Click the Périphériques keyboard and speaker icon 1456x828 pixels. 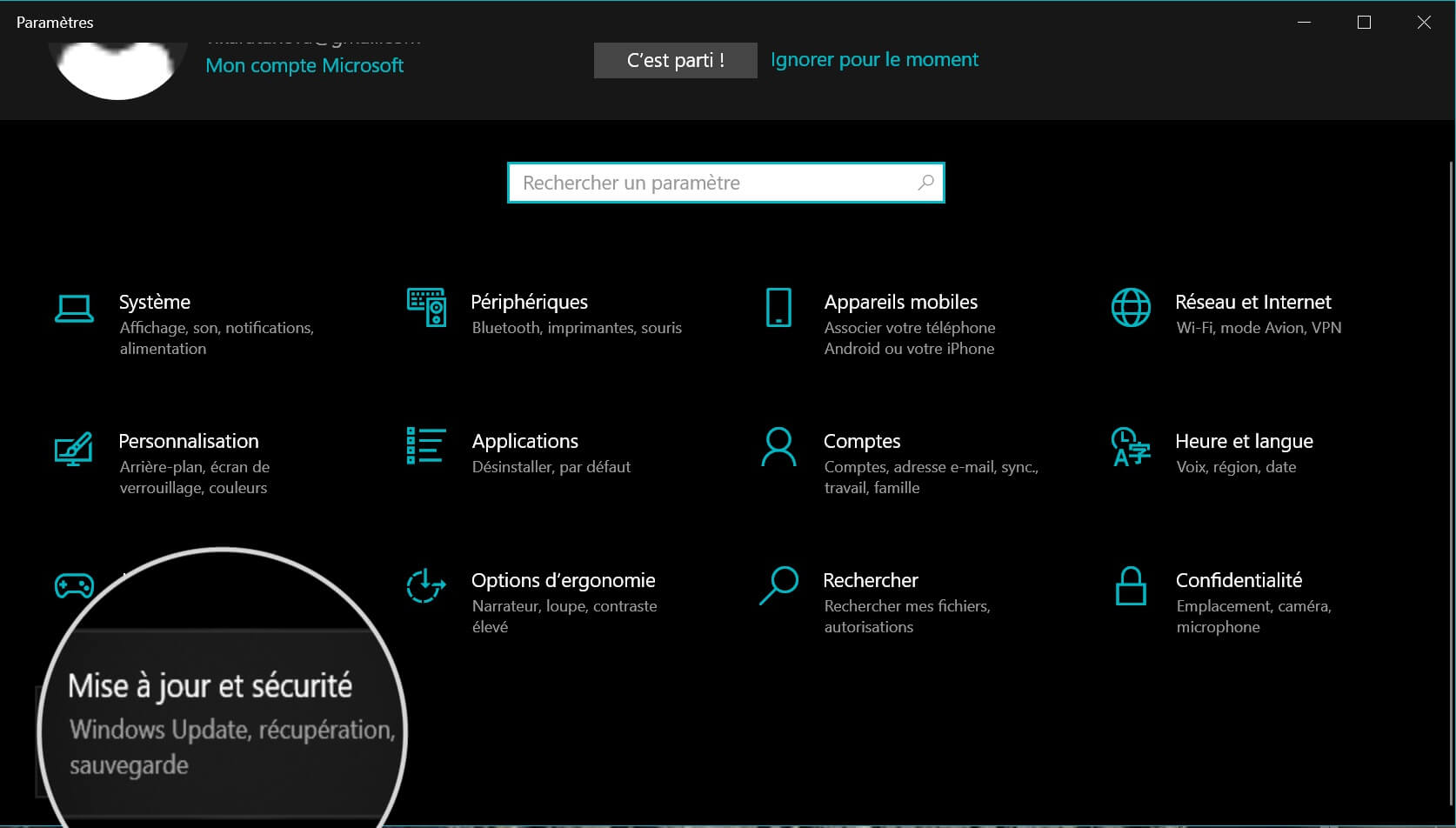(x=426, y=308)
